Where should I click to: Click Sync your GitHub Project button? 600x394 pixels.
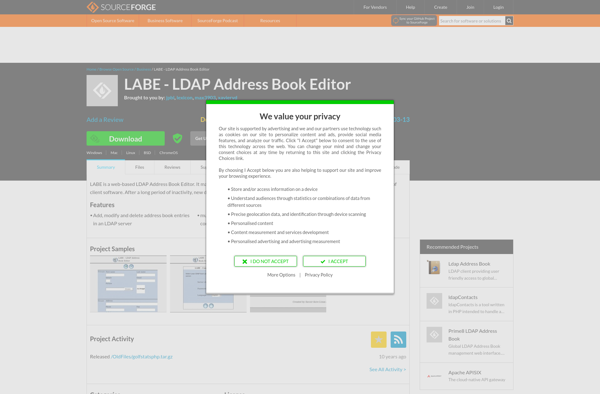pos(414,21)
